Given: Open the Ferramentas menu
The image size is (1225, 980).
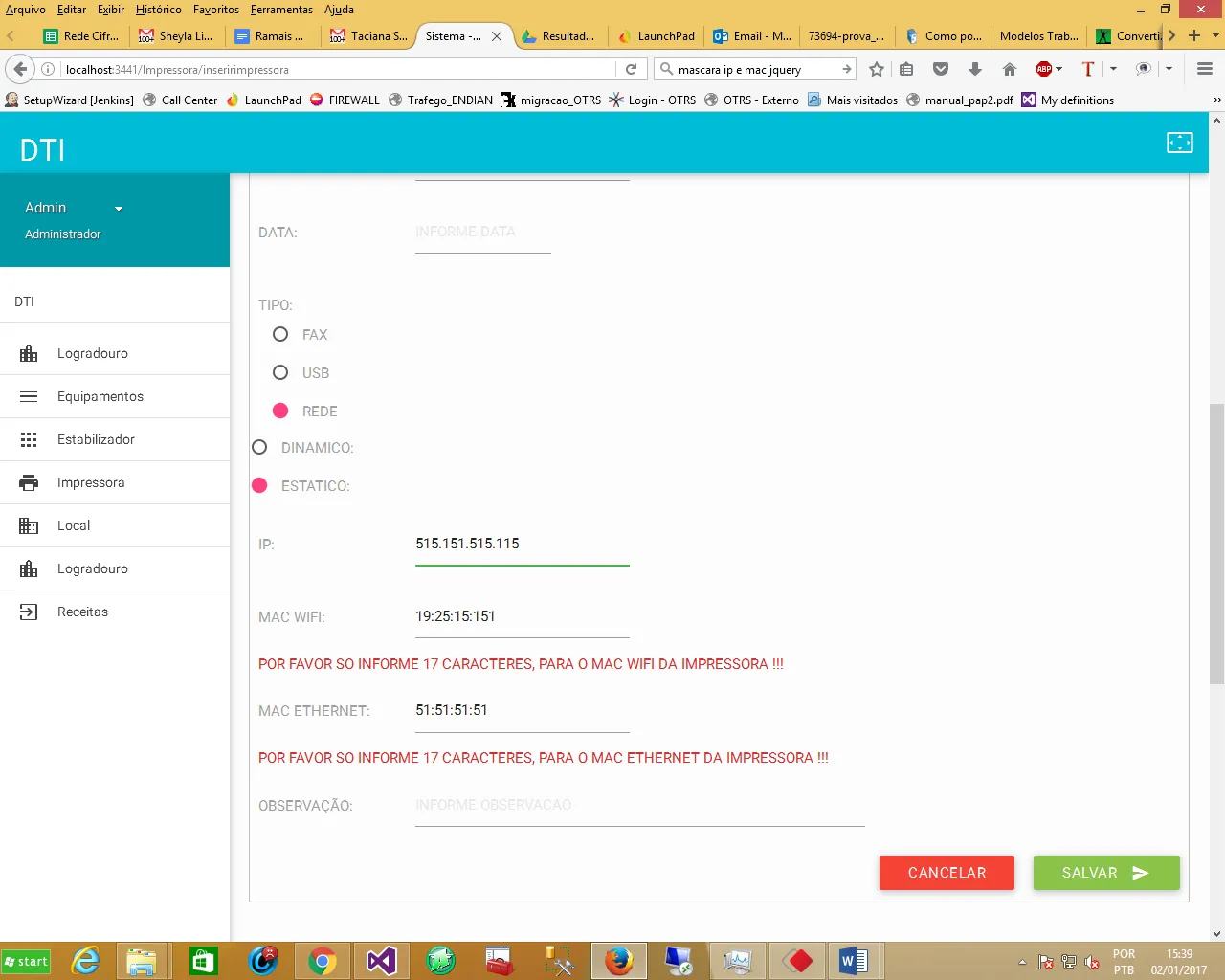Looking at the screenshot, I should tap(281, 10).
